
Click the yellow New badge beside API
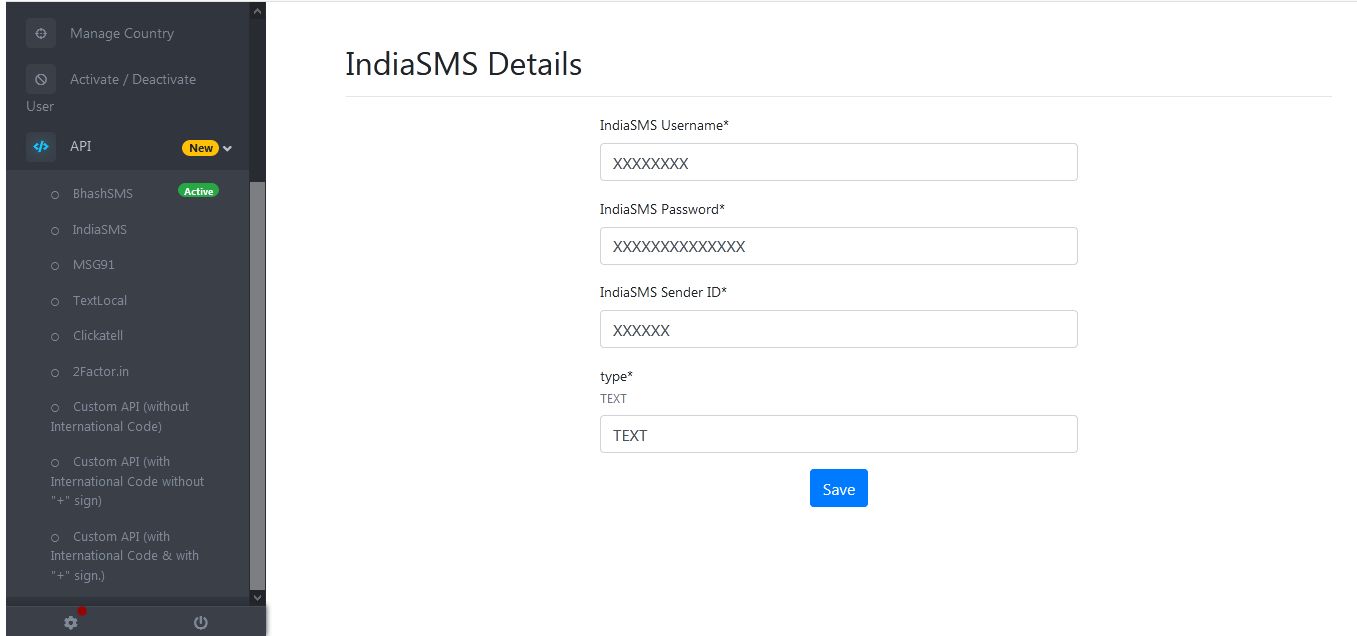(x=200, y=148)
